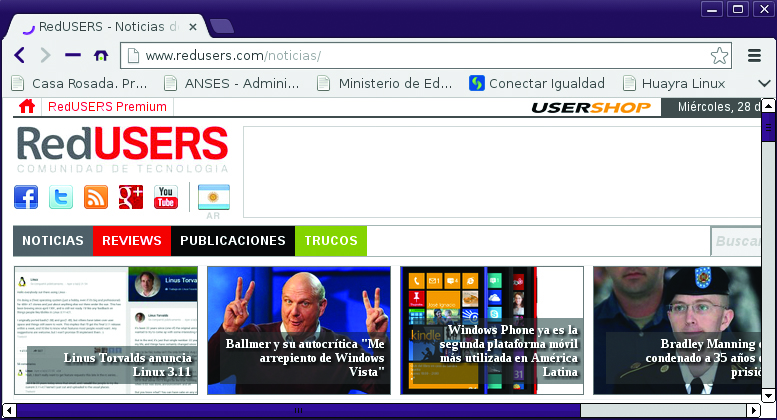Open the RedUSERS Twitter icon
This screenshot has width=777, height=420.
coord(61,197)
